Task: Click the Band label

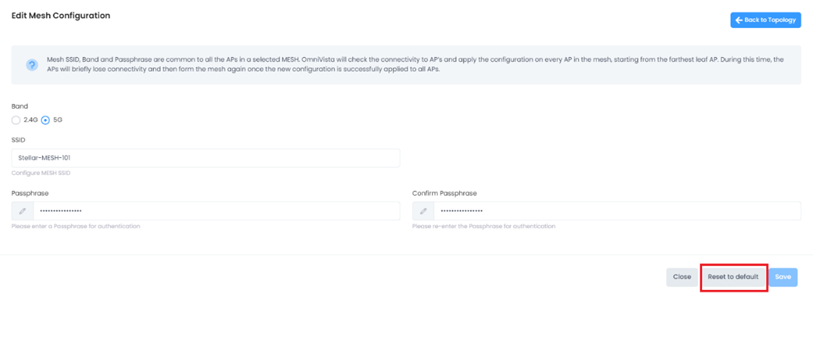Action: [20, 106]
